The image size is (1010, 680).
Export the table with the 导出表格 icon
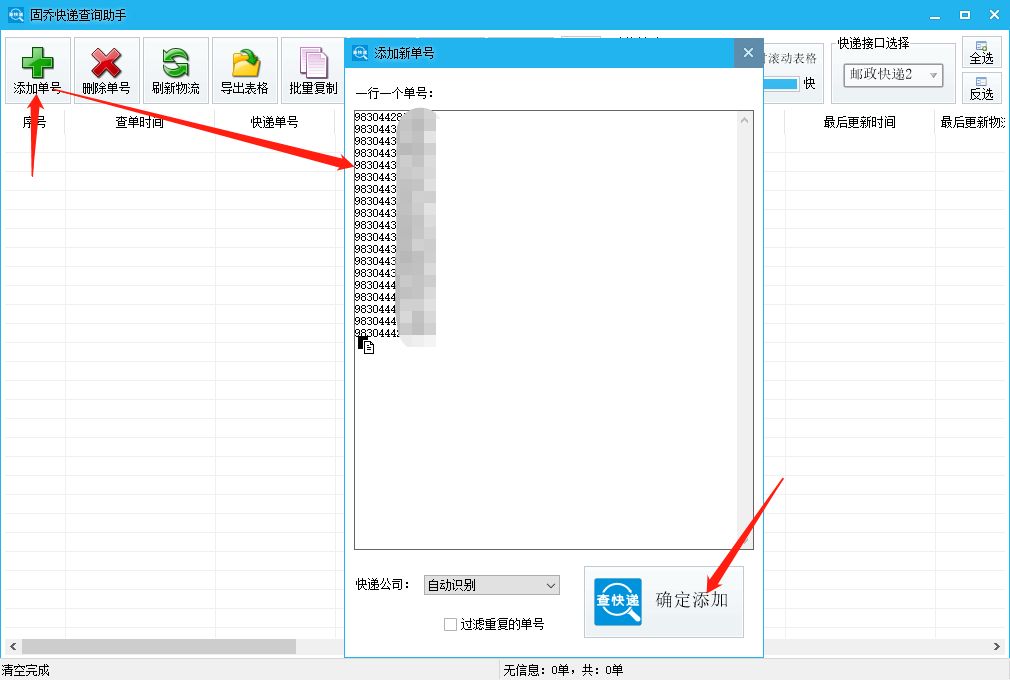[245, 63]
